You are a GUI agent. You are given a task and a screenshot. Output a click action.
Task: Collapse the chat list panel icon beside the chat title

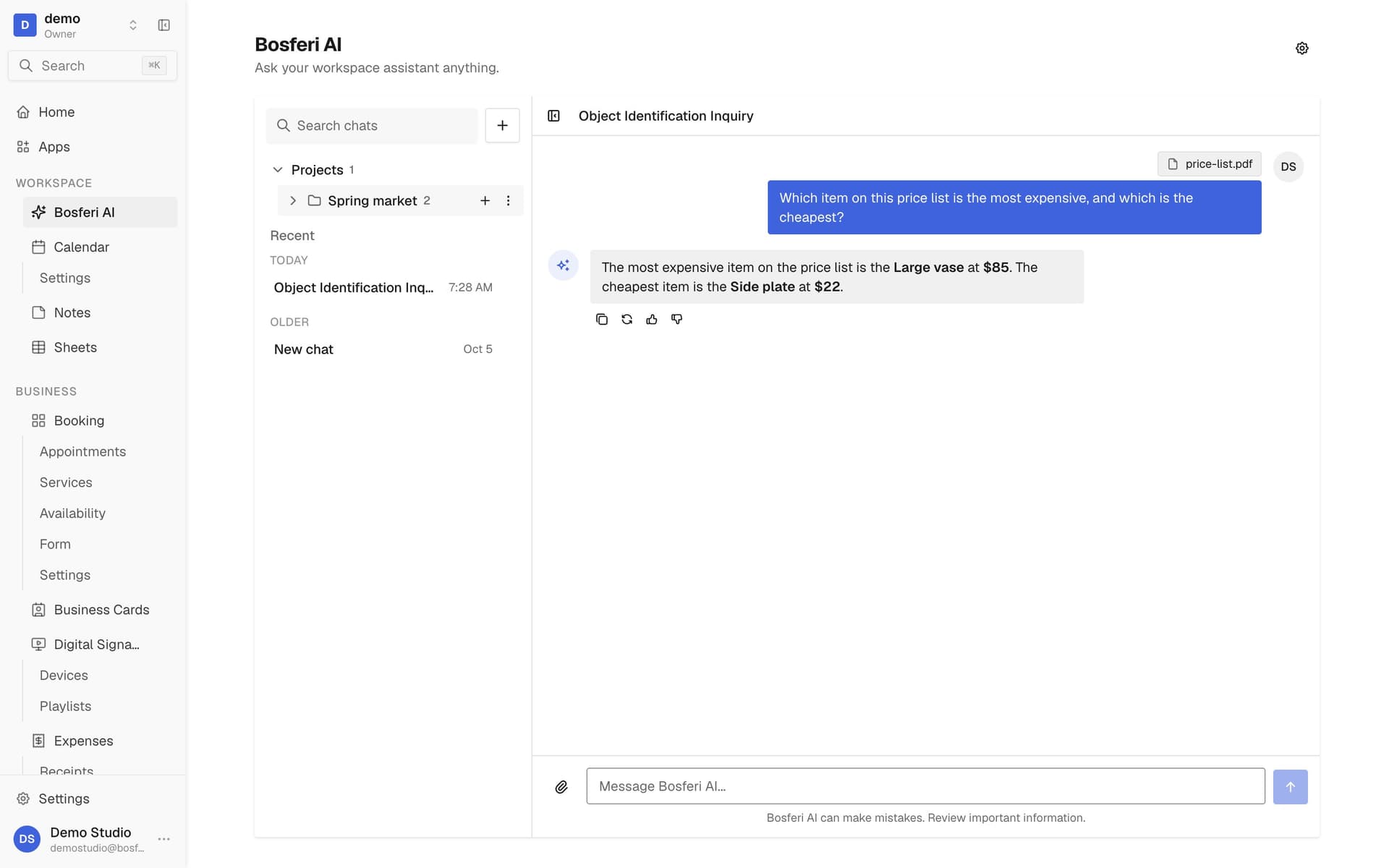pos(553,116)
